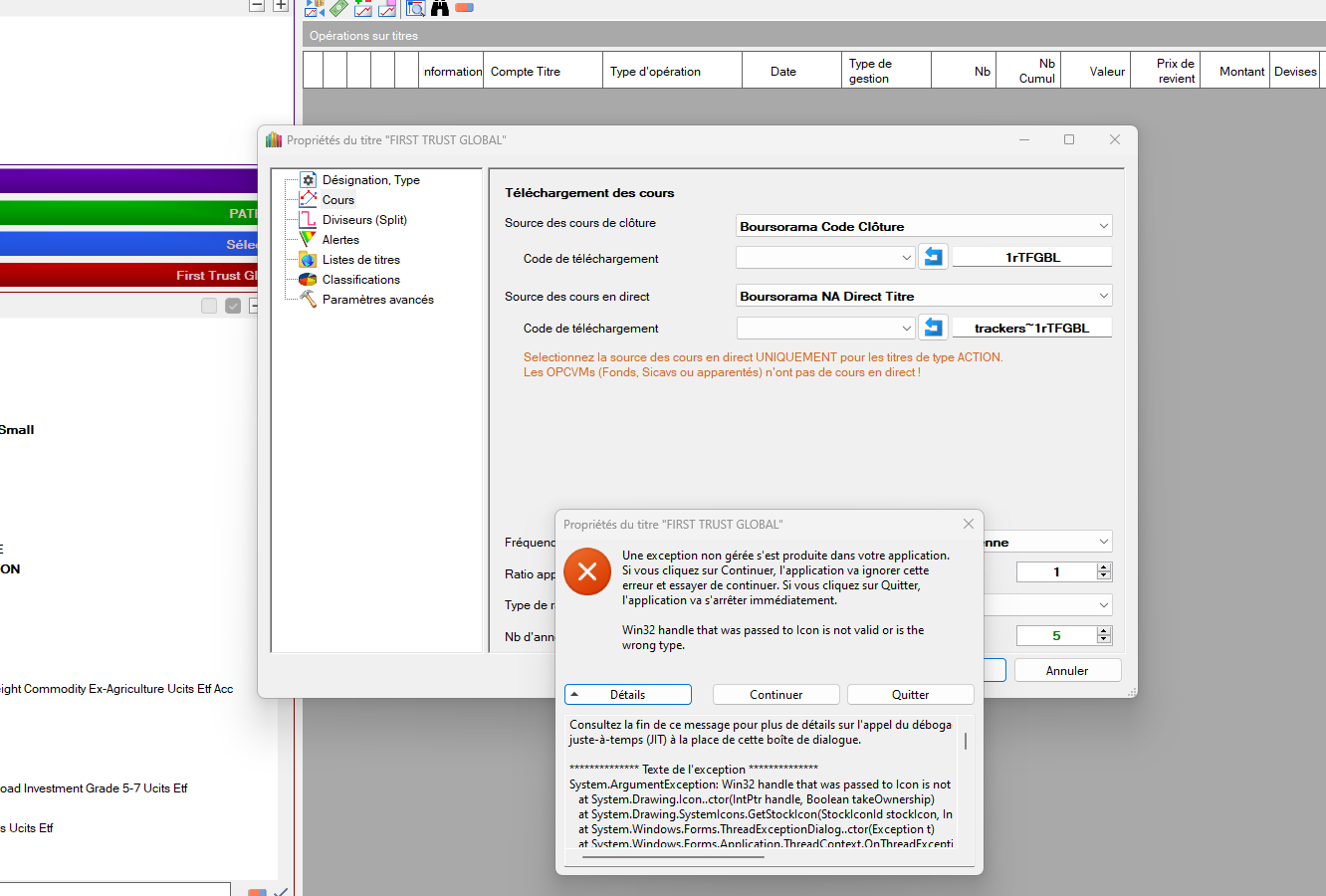The image size is (1326, 896).
Task: Open Classifications pie chart item
Action: coord(309,280)
